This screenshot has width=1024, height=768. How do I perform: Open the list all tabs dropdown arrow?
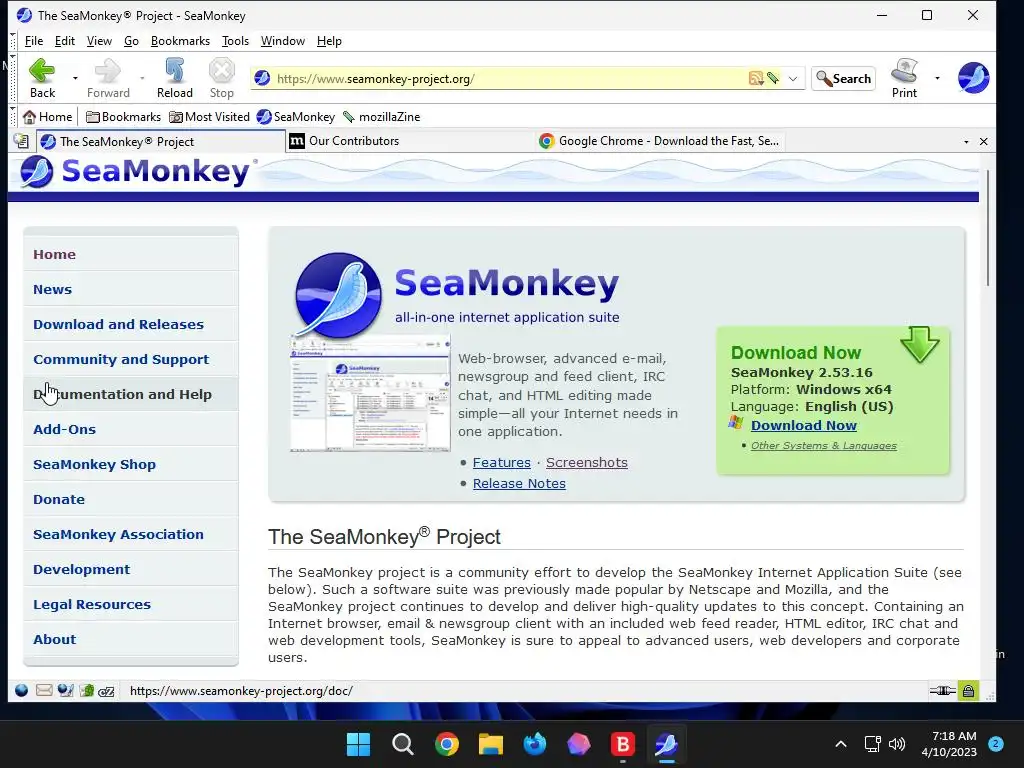point(966,142)
